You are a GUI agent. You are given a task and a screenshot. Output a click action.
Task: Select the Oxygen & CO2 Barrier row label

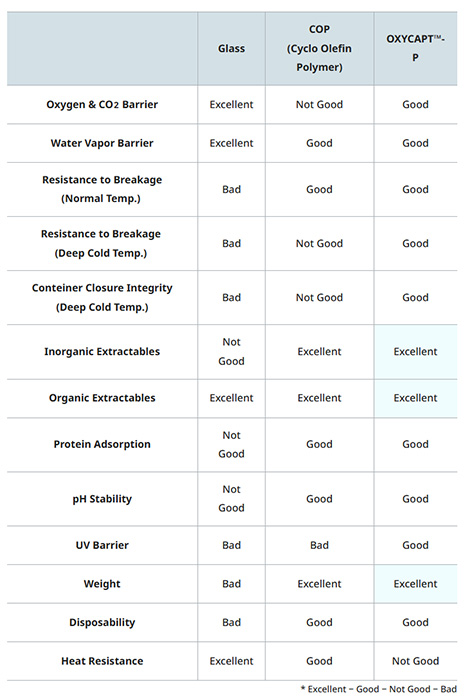(102, 104)
